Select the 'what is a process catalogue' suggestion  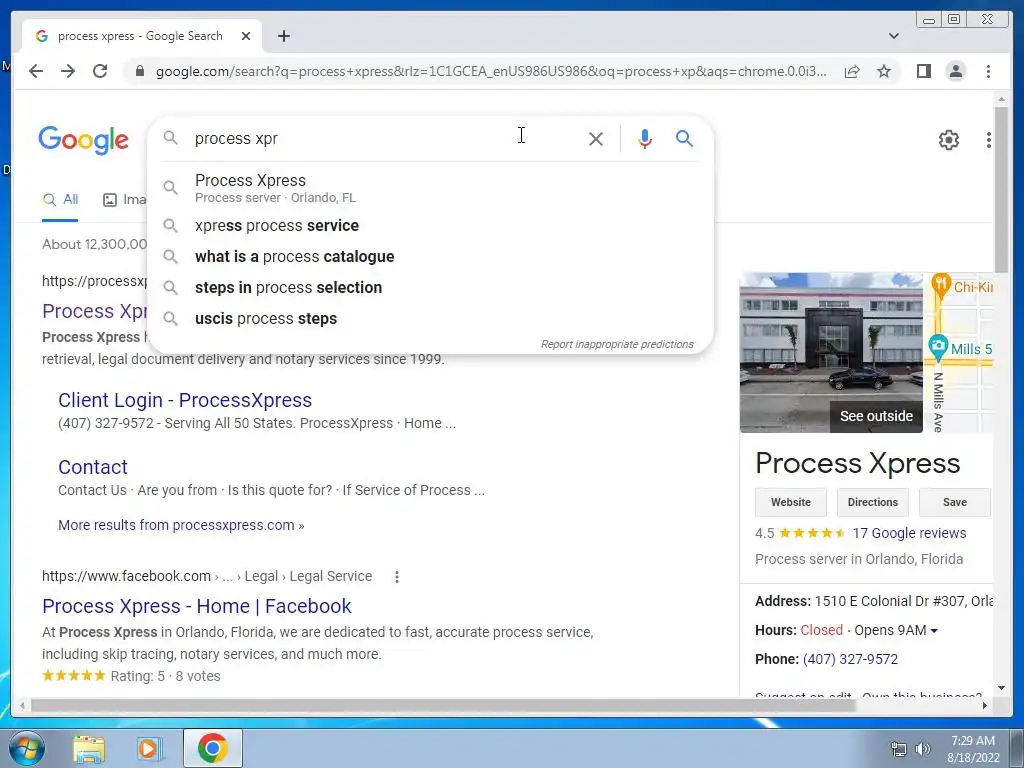tap(431, 257)
